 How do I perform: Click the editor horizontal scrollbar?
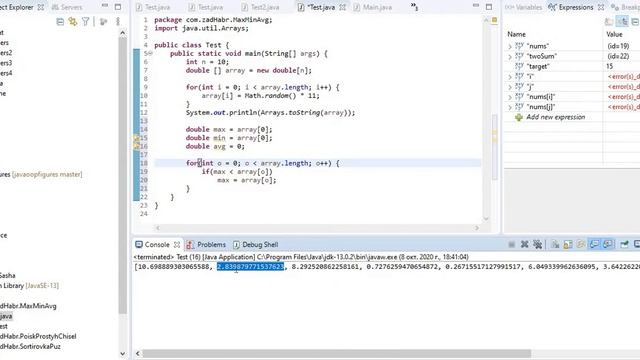[x=317, y=228]
